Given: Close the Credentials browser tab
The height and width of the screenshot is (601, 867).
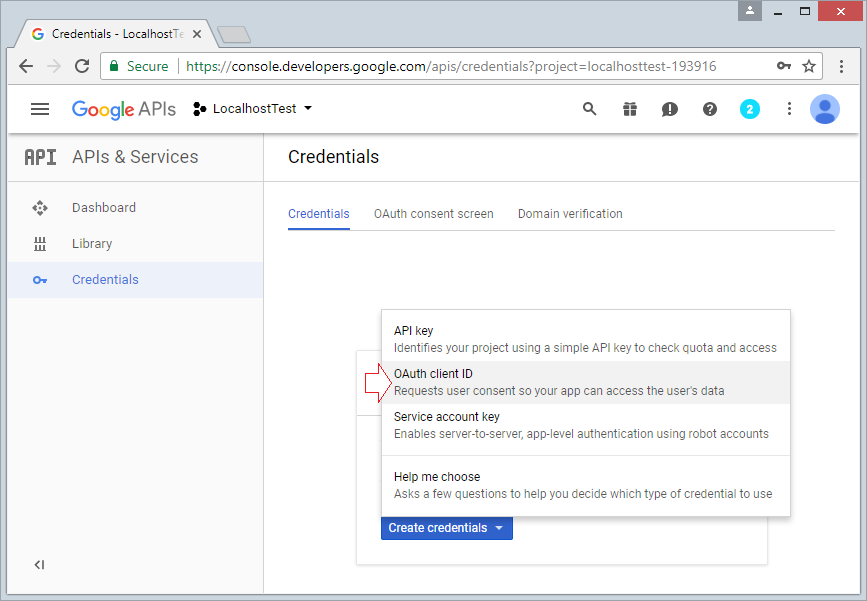Looking at the screenshot, I should click(x=197, y=34).
